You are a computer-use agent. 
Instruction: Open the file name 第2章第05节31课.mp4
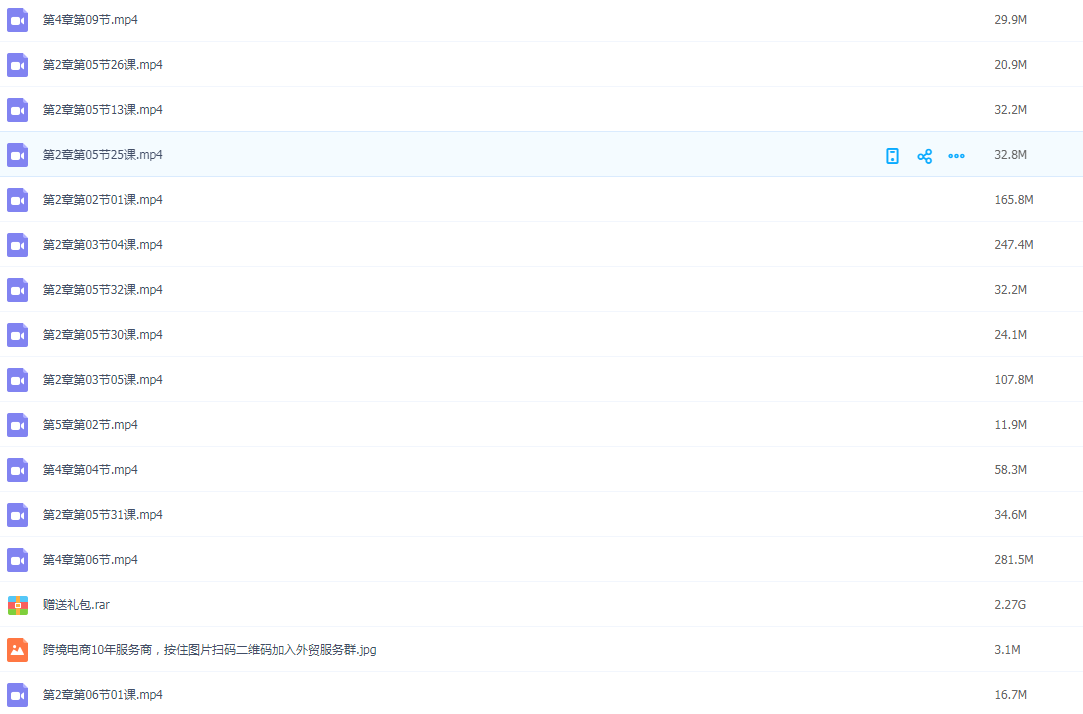(x=102, y=515)
